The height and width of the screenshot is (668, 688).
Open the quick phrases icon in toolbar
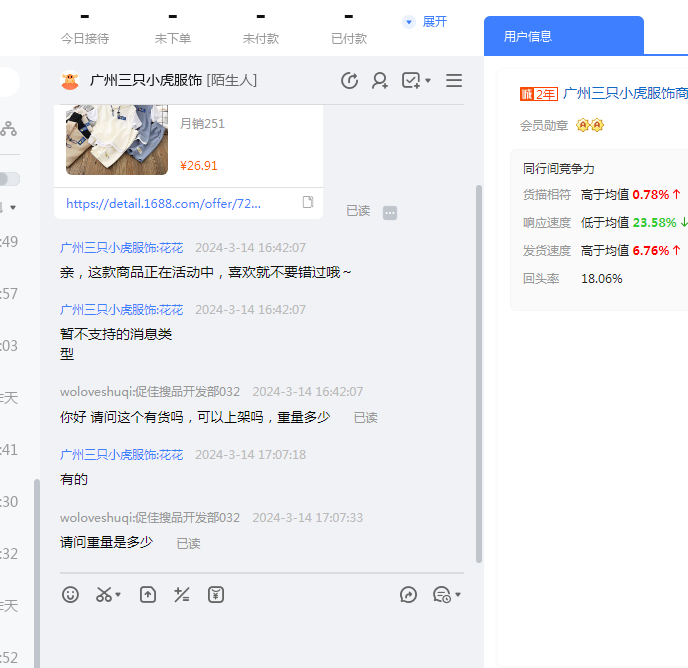pos(181,594)
